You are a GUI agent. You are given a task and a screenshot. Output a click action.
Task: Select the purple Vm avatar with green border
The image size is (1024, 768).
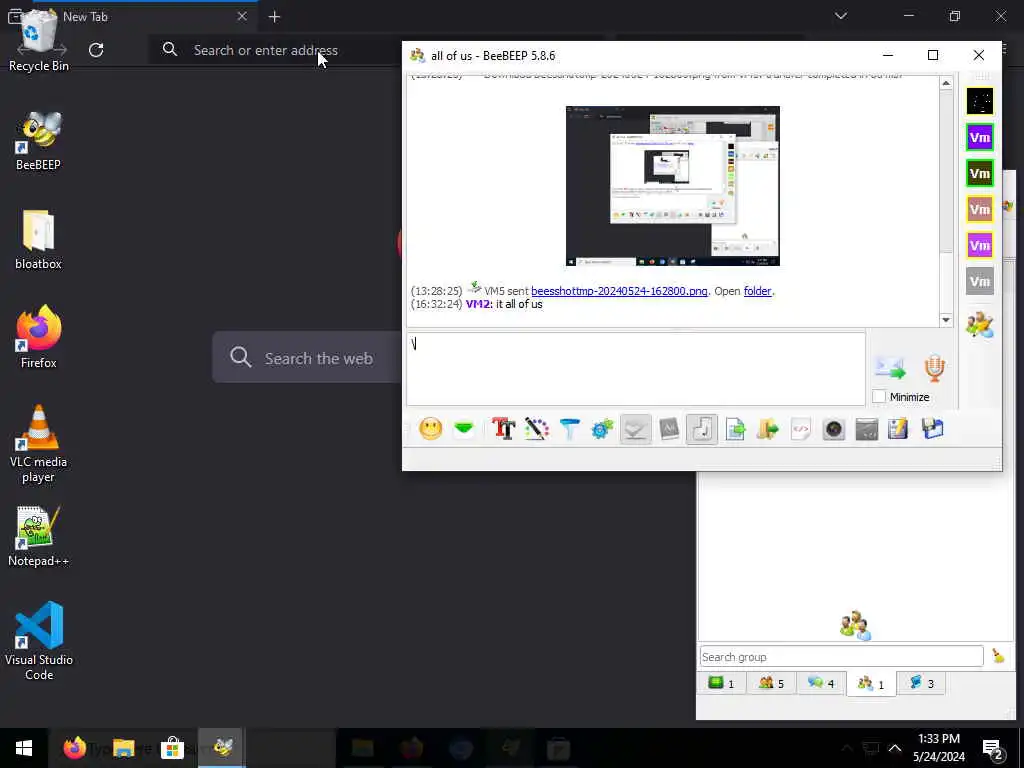[980, 137]
